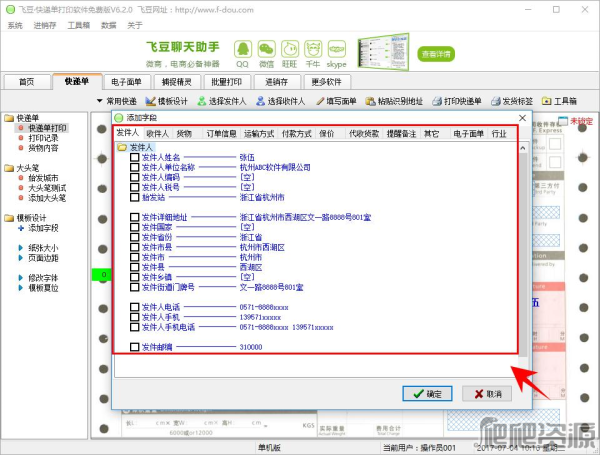Switch to the 电子面单 dialog tab

coord(468,134)
